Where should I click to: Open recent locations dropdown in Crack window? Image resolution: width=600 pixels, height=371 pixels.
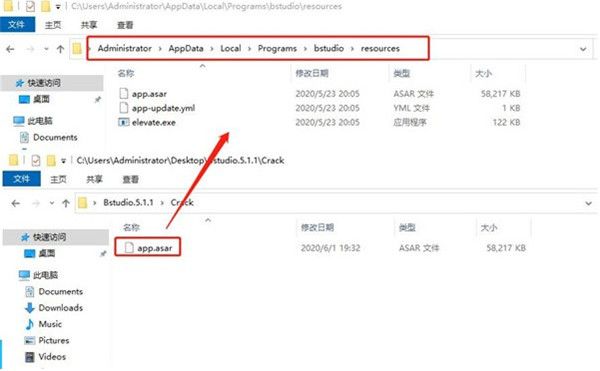tap(52, 203)
